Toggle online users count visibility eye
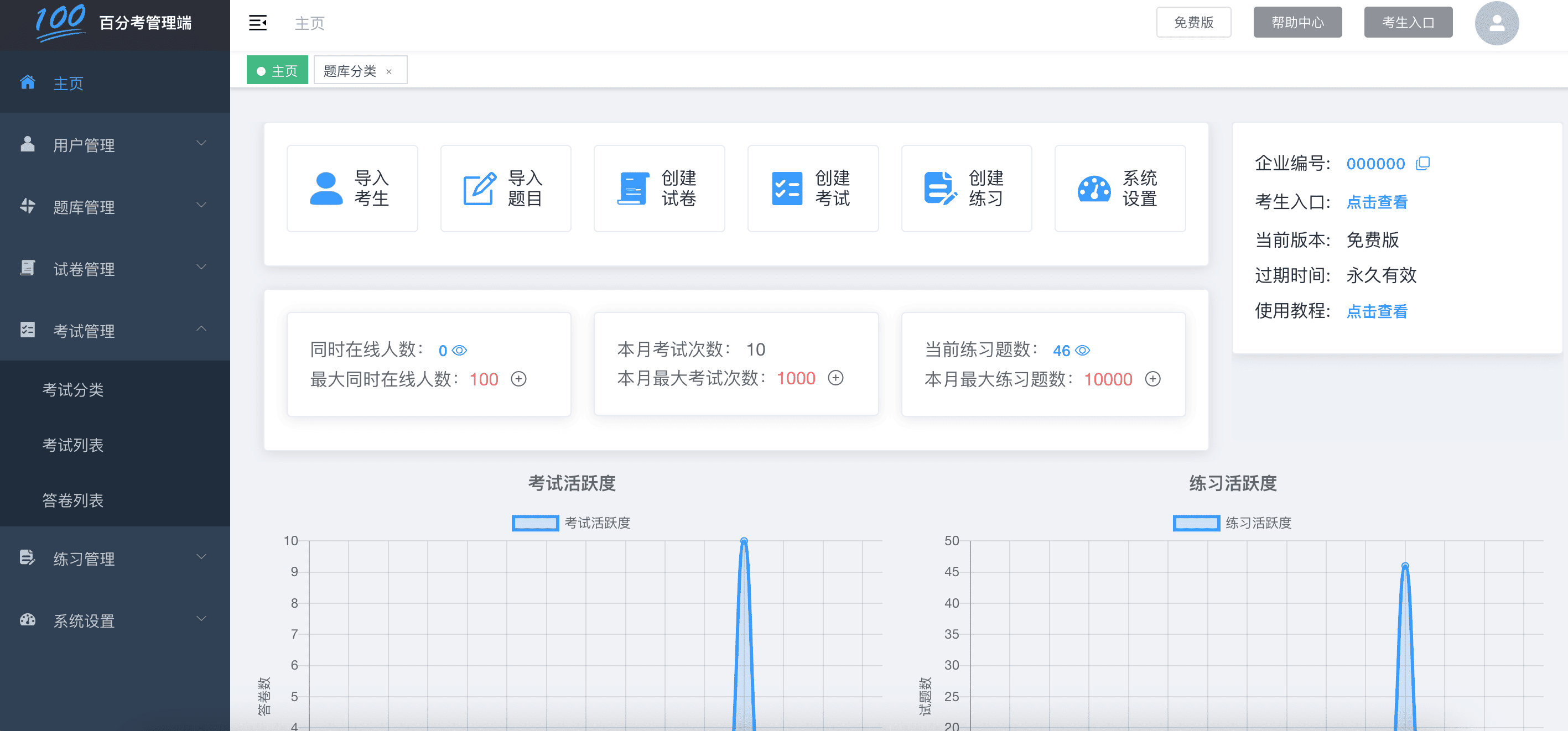Image resolution: width=1568 pixels, height=731 pixels. pyautogui.click(x=460, y=349)
